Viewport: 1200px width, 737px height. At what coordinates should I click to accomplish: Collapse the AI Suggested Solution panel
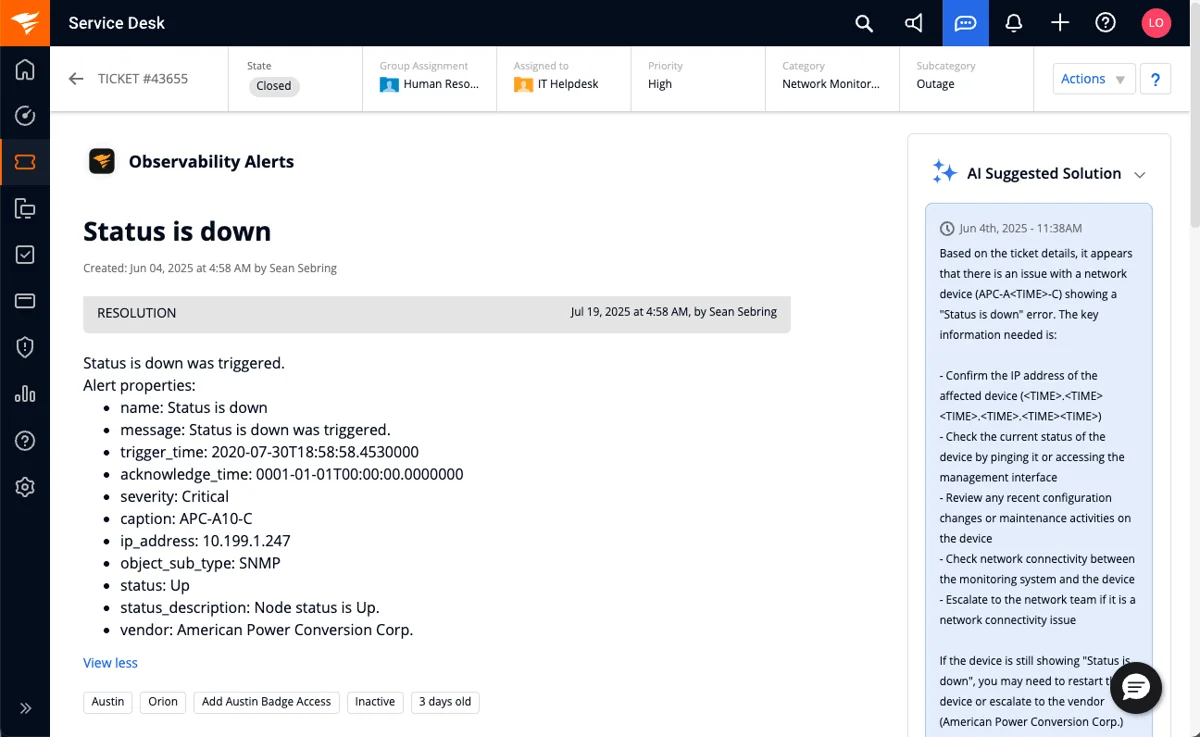click(1140, 174)
